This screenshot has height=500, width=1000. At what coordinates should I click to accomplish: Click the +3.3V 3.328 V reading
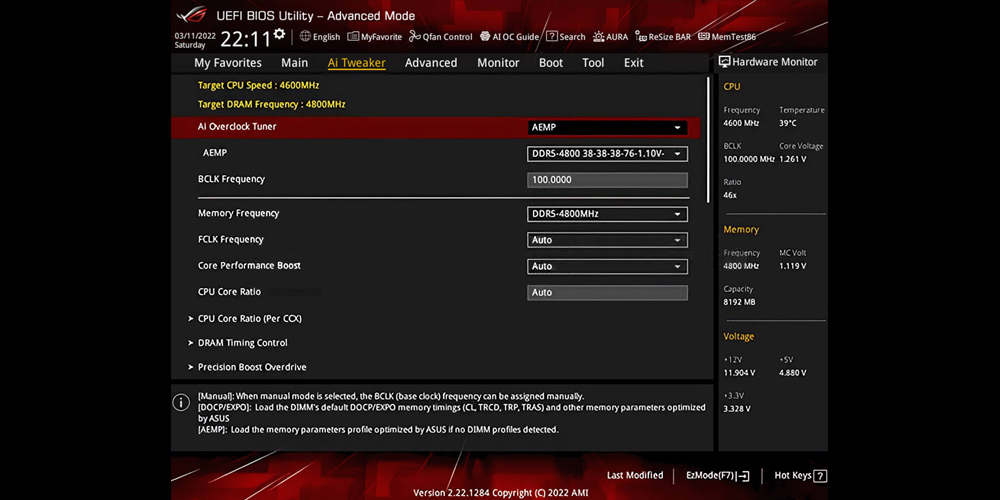click(x=737, y=409)
